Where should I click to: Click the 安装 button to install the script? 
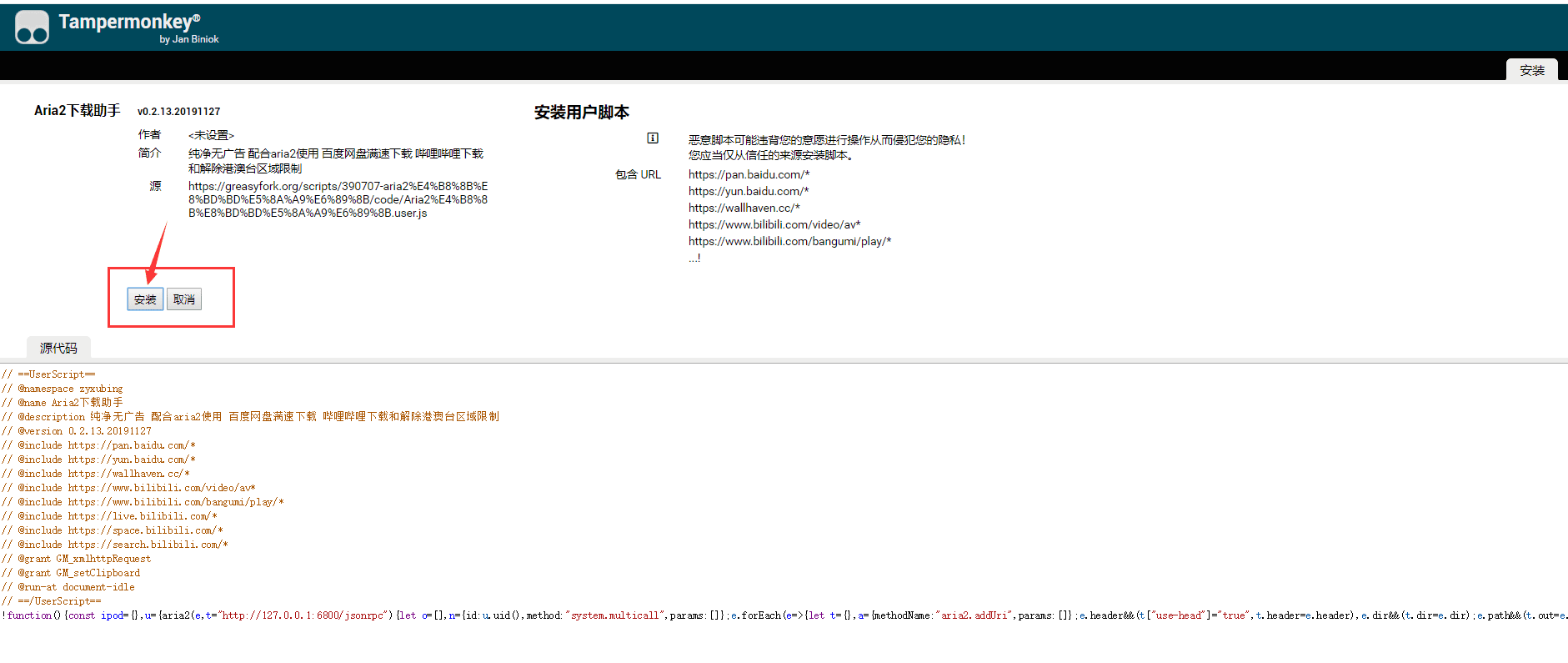[x=145, y=299]
